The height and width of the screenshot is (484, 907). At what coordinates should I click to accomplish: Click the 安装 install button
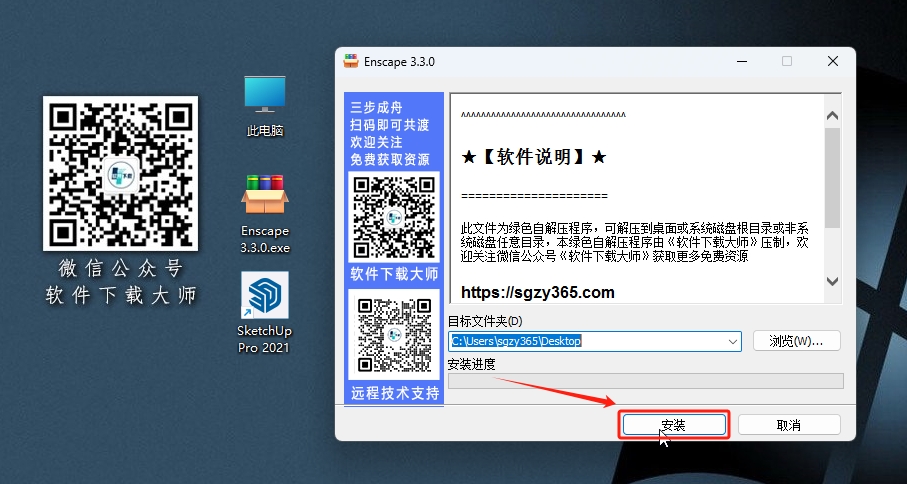click(674, 425)
